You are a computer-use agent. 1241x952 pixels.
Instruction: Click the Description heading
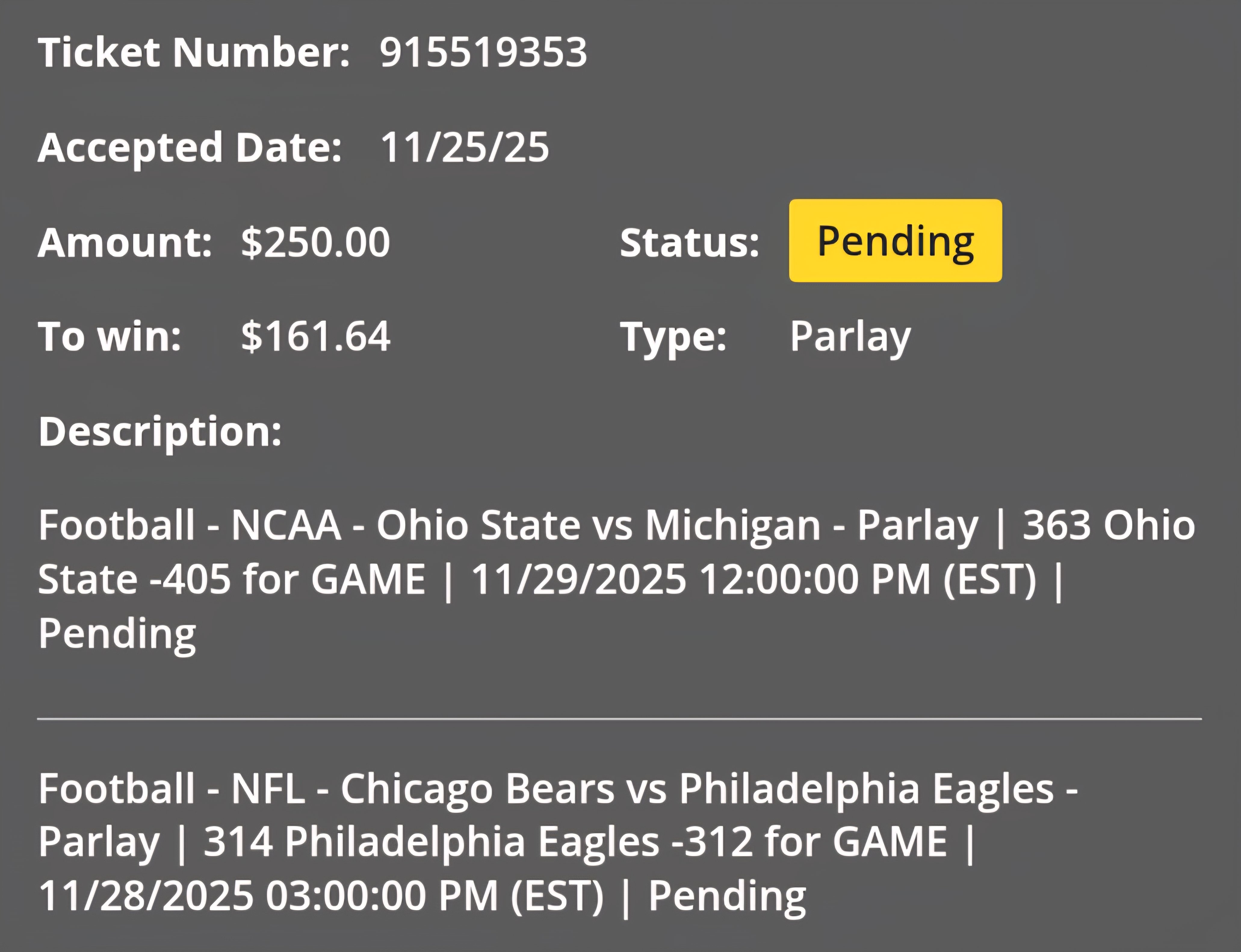tap(160, 431)
